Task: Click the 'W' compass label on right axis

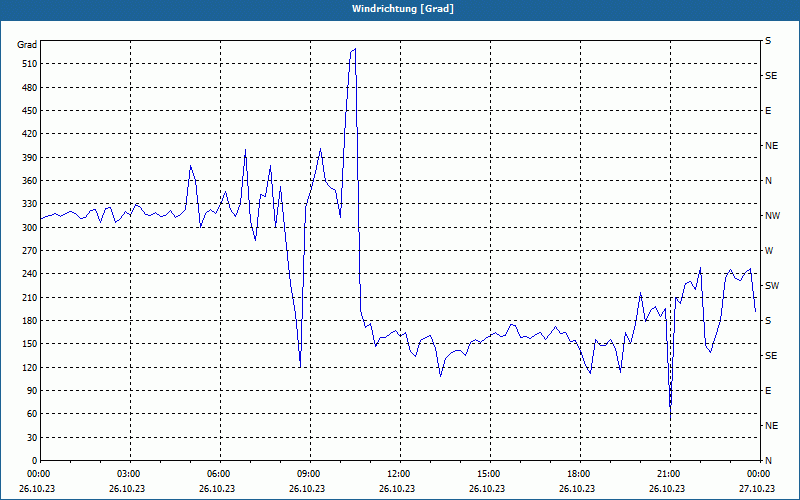Action: click(769, 251)
